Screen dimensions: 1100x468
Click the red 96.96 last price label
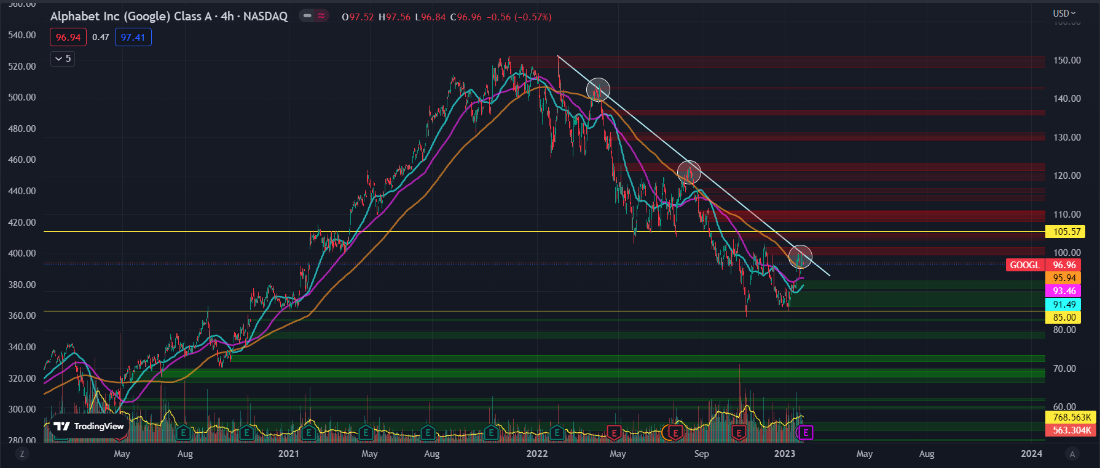(1065, 265)
